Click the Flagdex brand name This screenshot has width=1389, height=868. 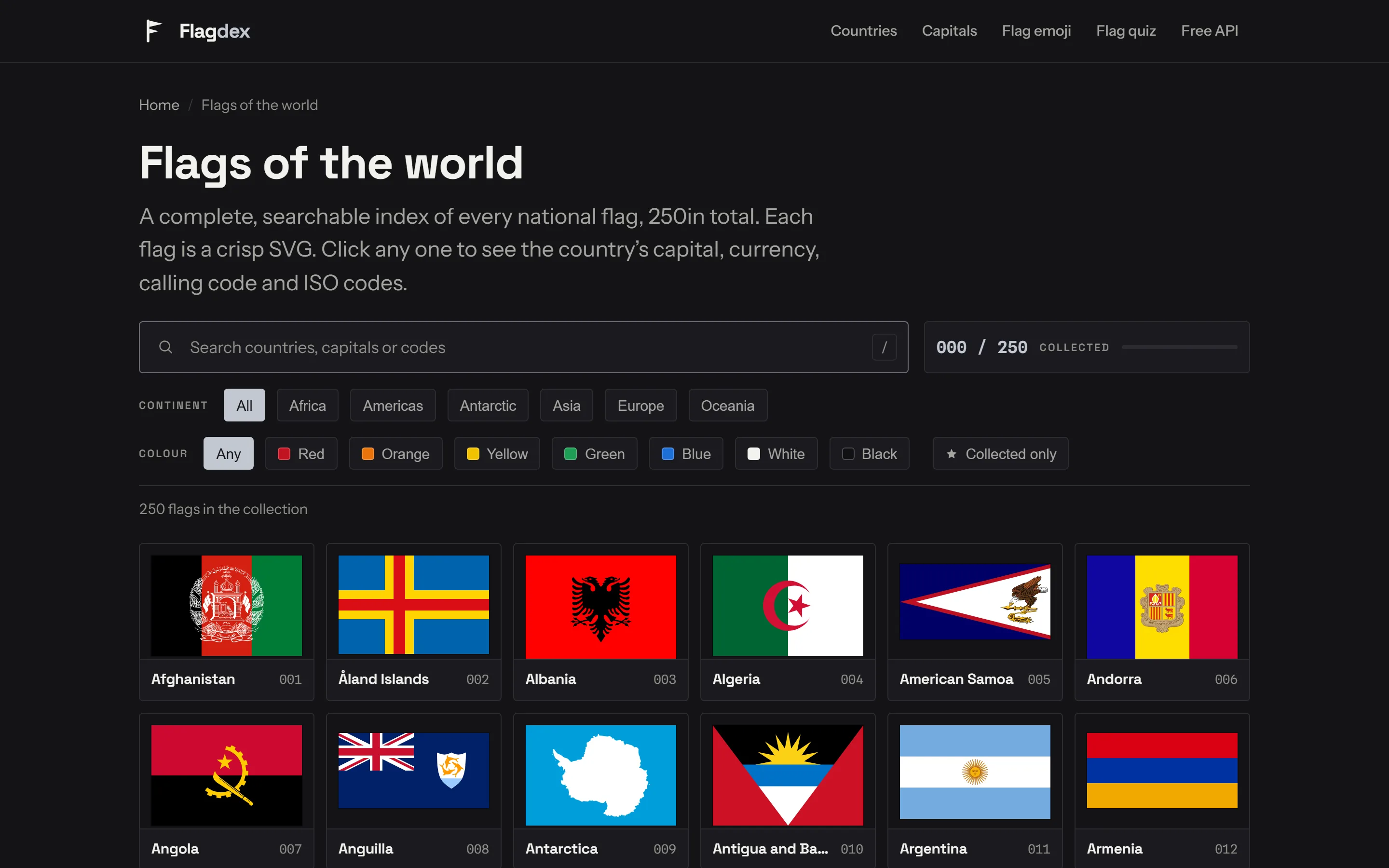(214, 31)
